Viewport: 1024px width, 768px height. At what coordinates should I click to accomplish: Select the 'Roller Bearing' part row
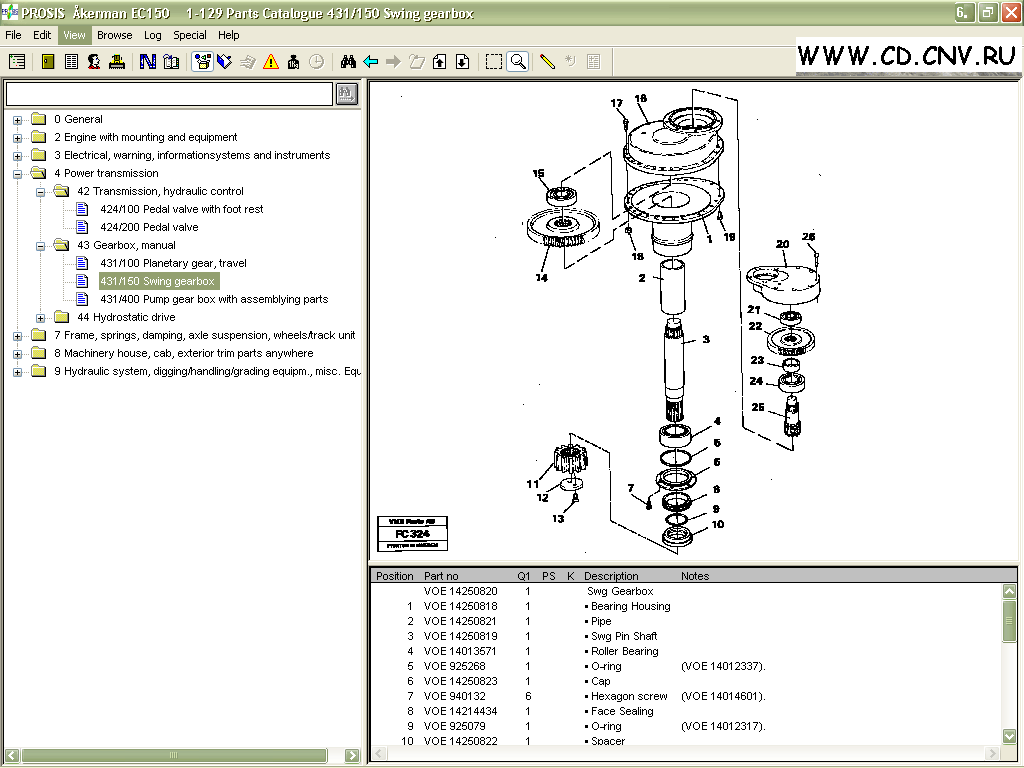click(686, 651)
